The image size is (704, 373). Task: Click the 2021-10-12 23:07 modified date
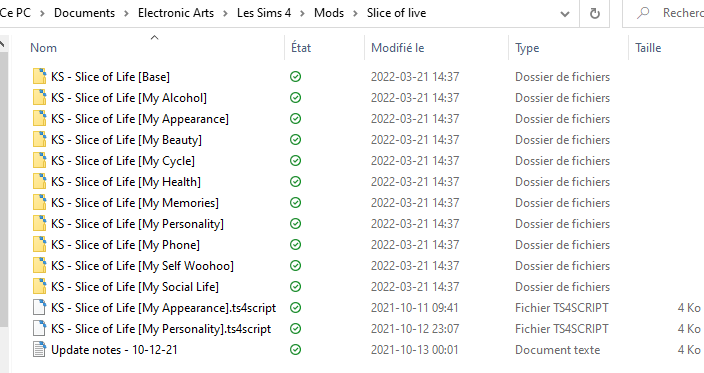(414, 329)
